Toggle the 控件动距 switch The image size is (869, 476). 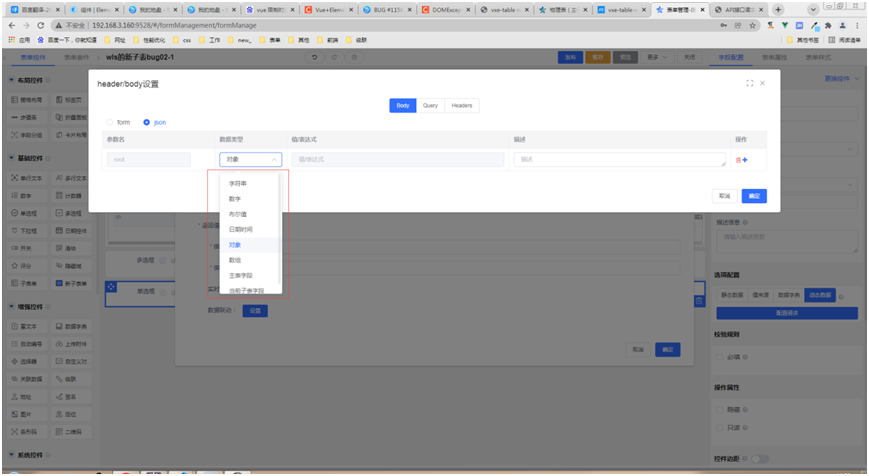[x=759, y=458]
